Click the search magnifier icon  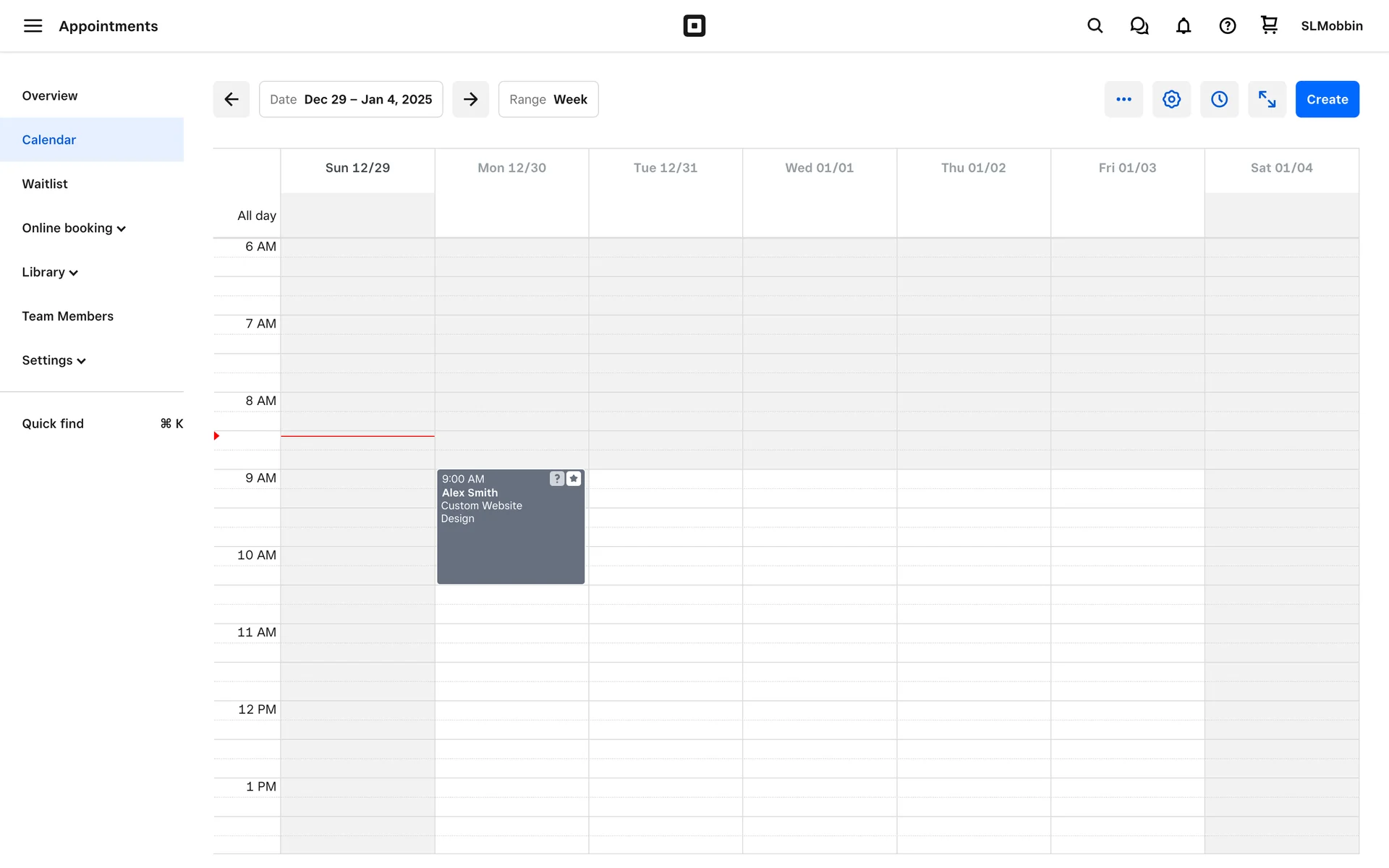click(x=1095, y=26)
